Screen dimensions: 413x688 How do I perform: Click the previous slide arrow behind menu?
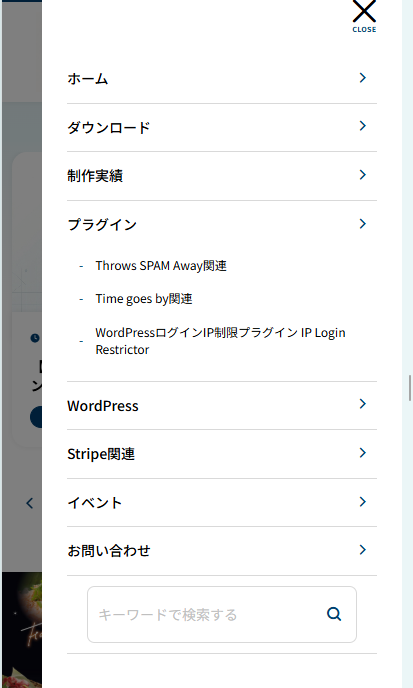[x=29, y=503]
